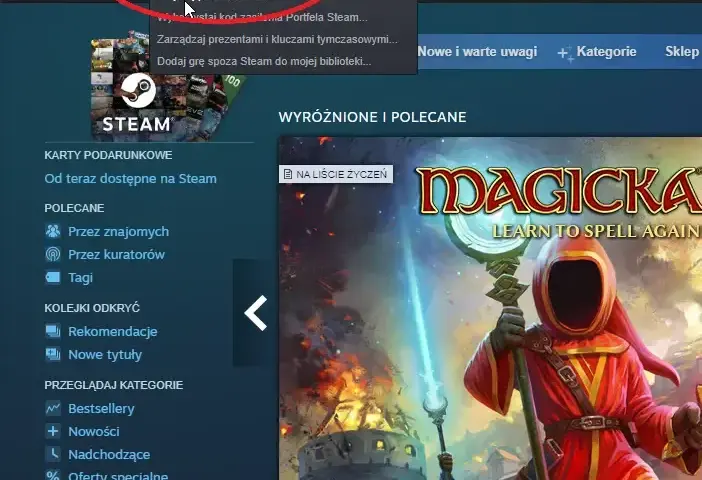This screenshot has width=702, height=480.
Task: Open the 'Oferty specjalne' link
Action: [118, 476]
